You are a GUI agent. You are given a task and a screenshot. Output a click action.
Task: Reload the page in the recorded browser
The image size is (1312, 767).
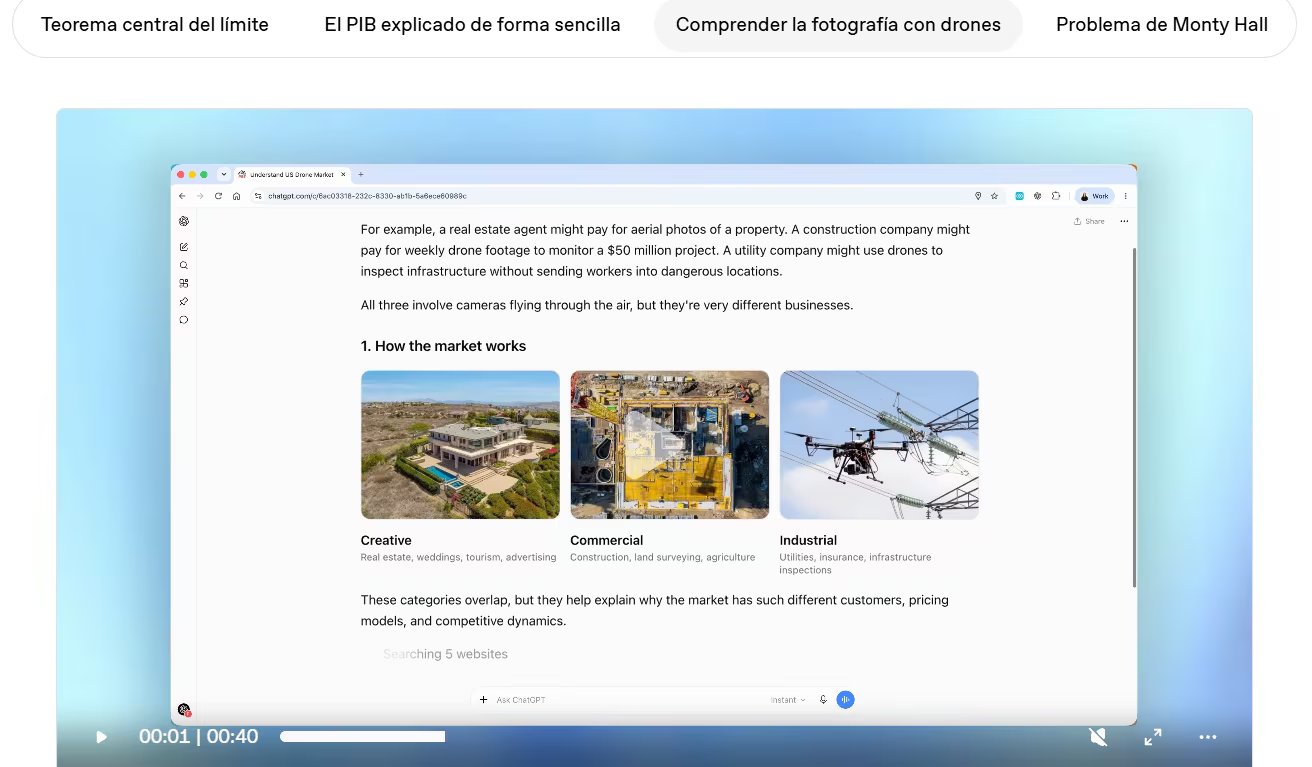(218, 196)
